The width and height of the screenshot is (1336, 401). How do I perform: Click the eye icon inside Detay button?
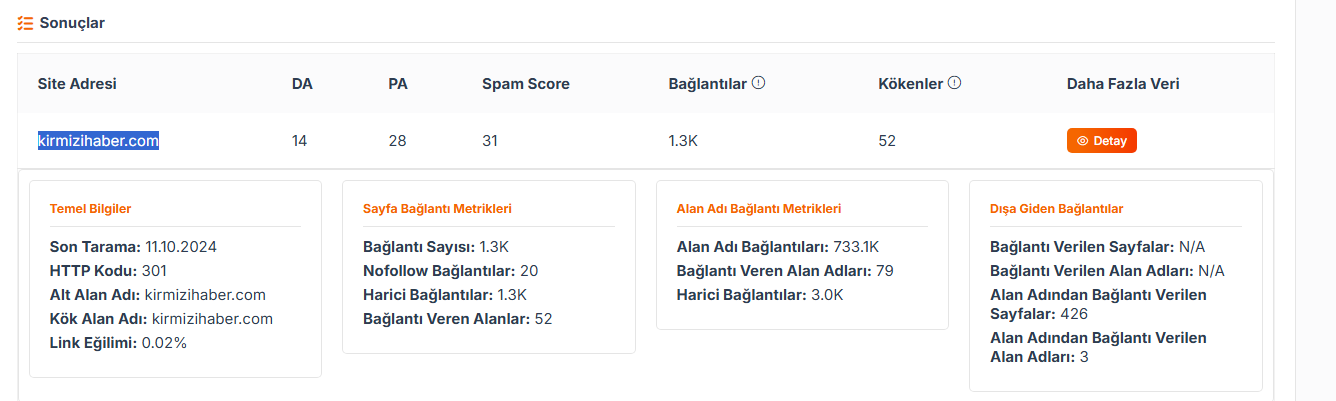click(1082, 141)
